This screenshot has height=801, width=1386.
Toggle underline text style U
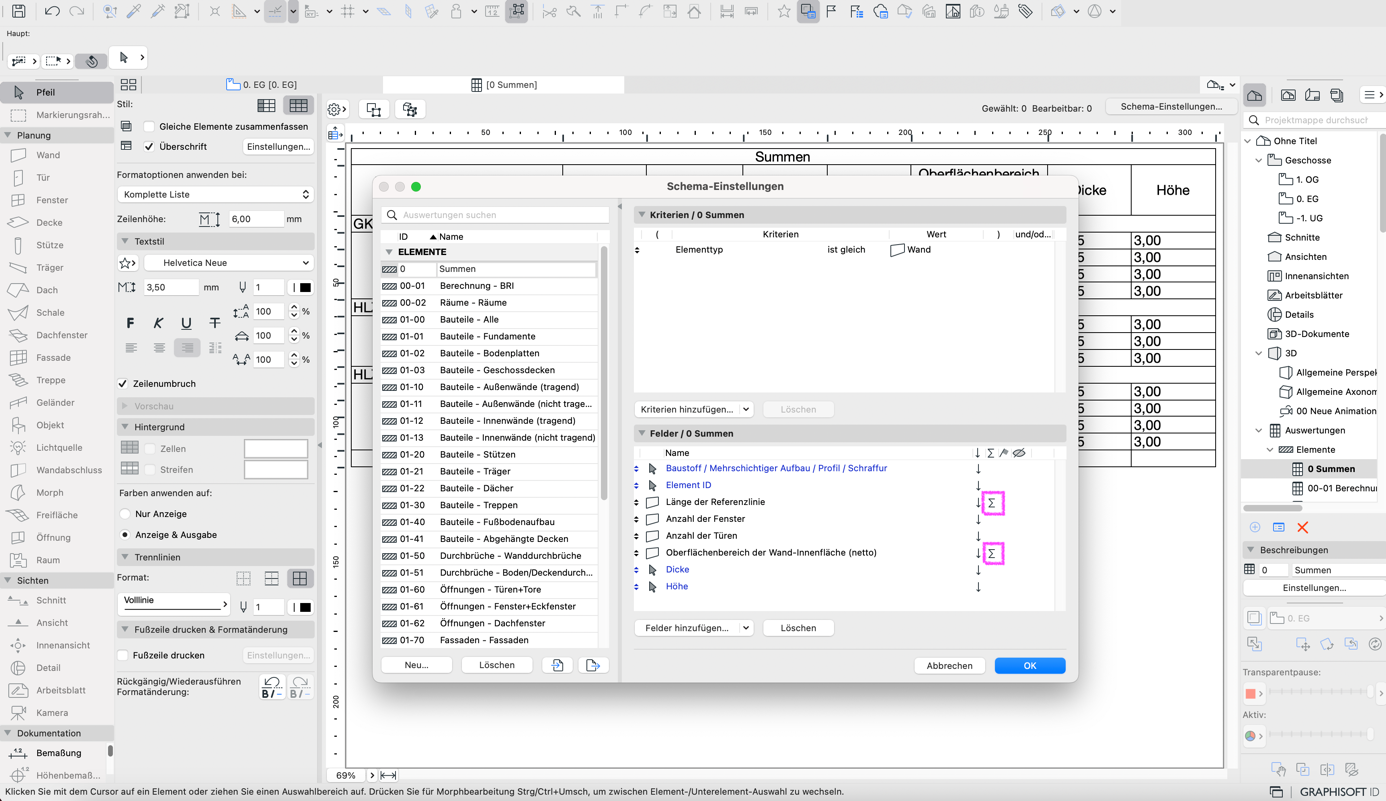click(x=186, y=323)
